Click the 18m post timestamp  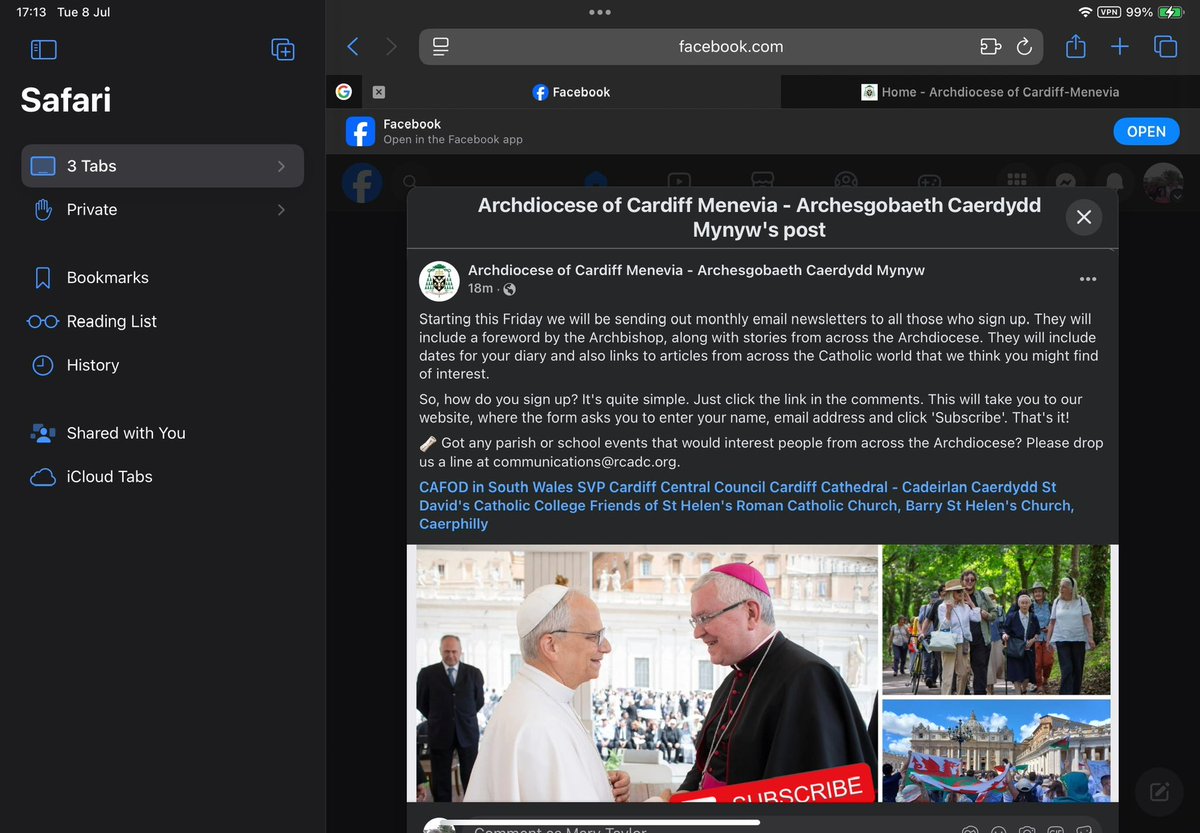(x=480, y=289)
